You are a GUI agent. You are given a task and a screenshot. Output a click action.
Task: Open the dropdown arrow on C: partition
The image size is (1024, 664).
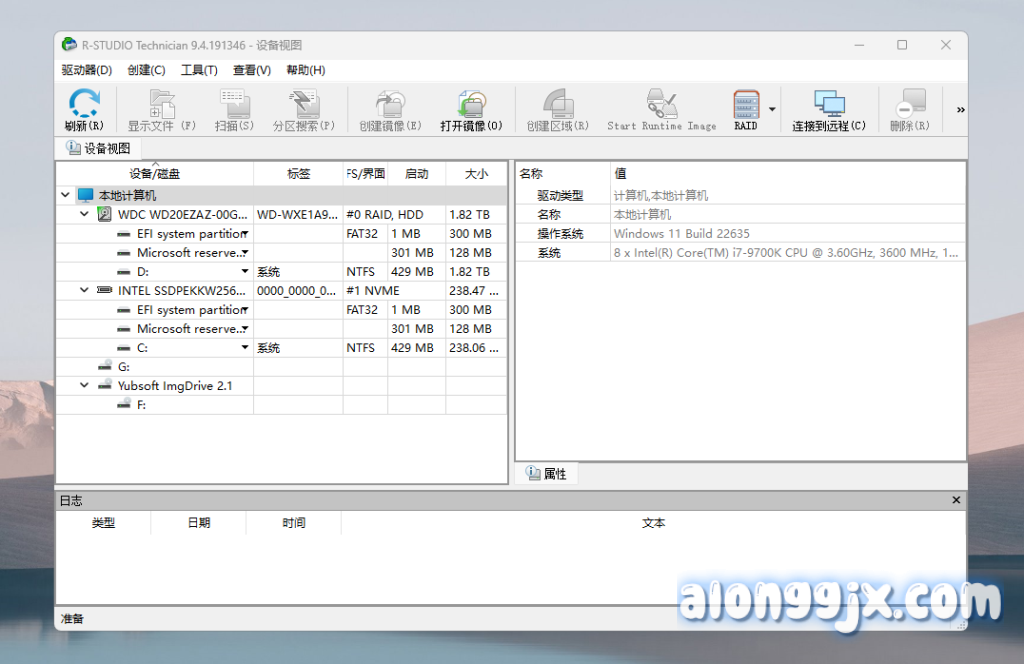245,348
